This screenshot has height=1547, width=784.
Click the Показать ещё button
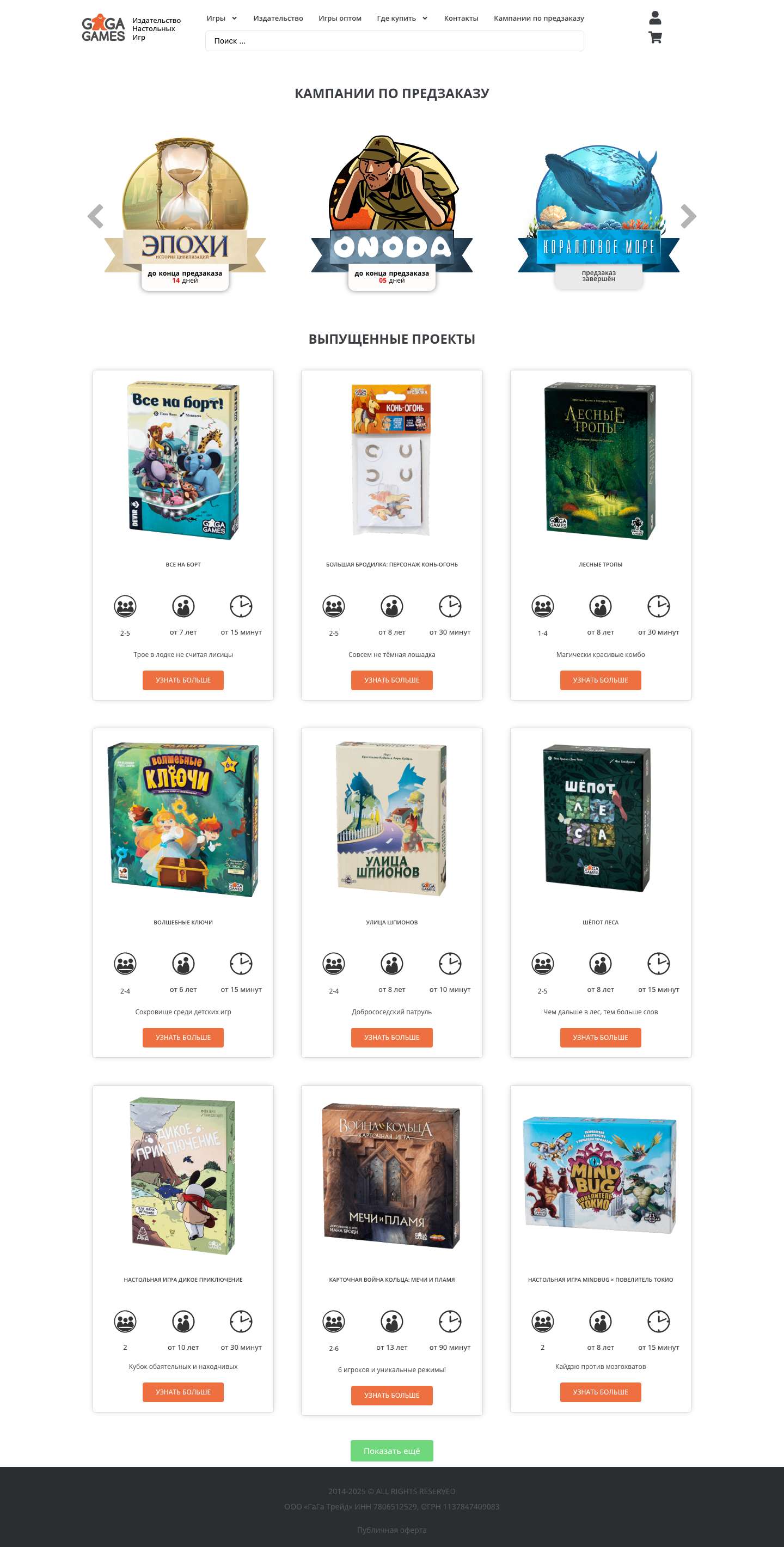pos(391,1450)
